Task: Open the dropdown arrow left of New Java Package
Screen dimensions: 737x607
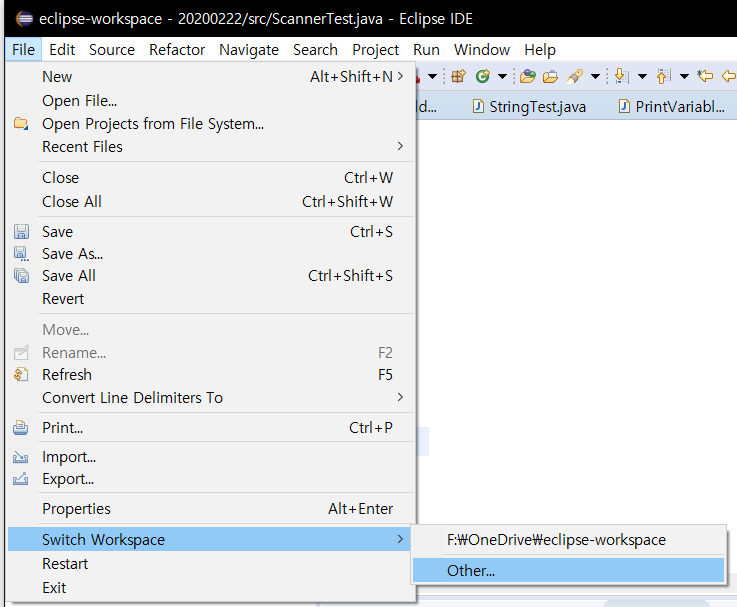Action: (432, 76)
